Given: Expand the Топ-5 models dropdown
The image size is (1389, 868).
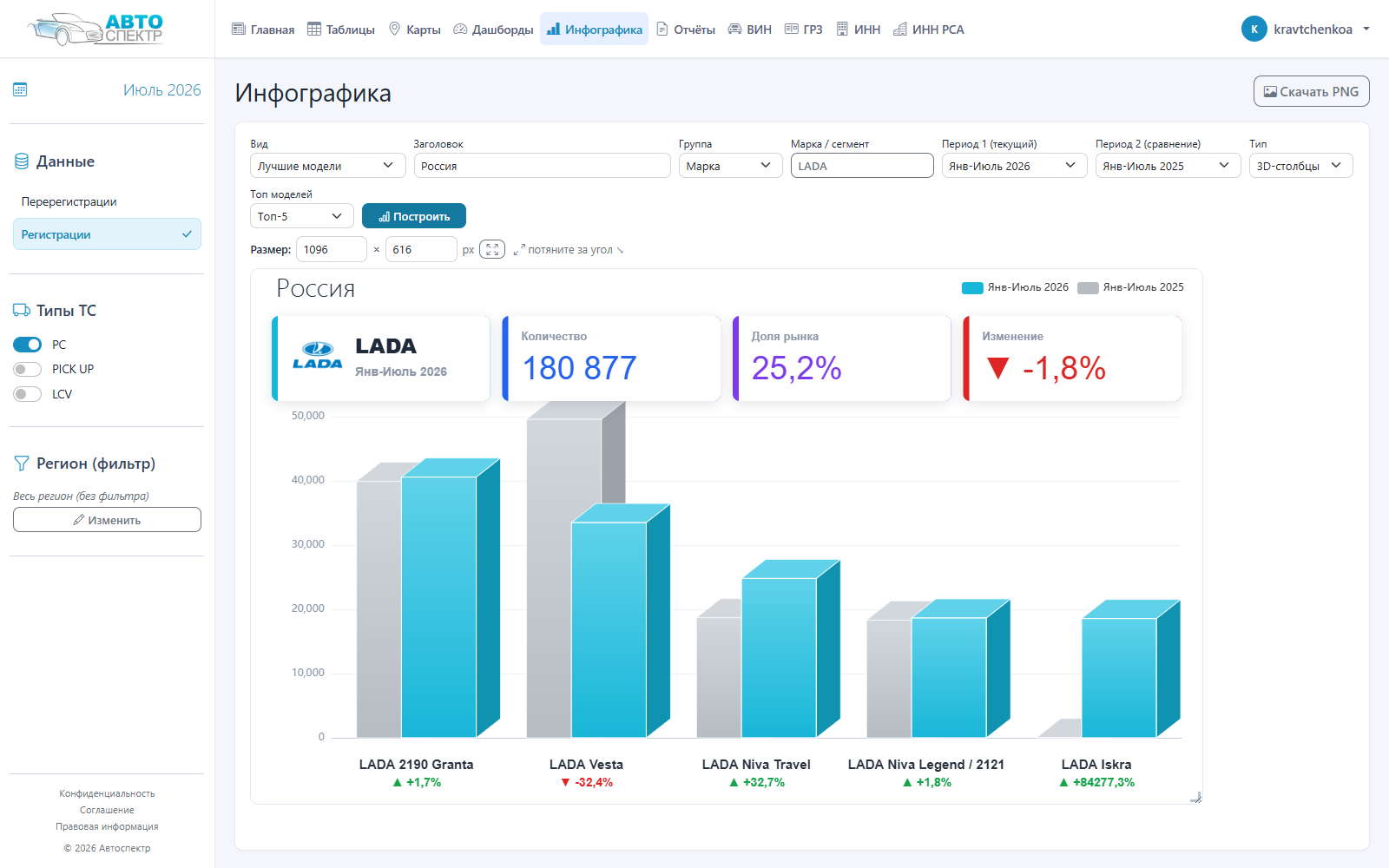Looking at the screenshot, I should pyautogui.click(x=302, y=216).
